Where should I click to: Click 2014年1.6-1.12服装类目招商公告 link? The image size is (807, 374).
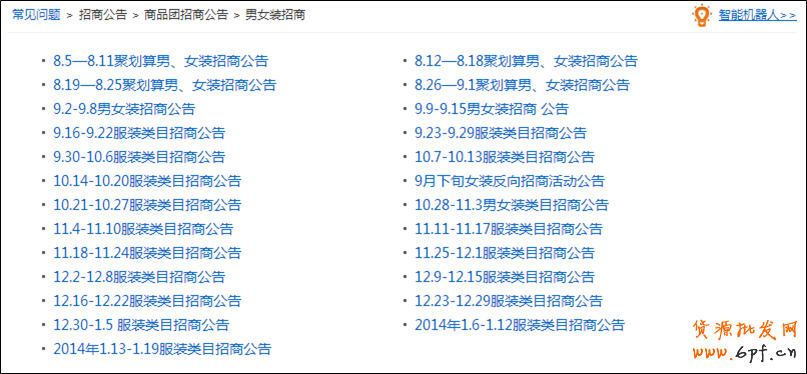[x=519, y=325]
